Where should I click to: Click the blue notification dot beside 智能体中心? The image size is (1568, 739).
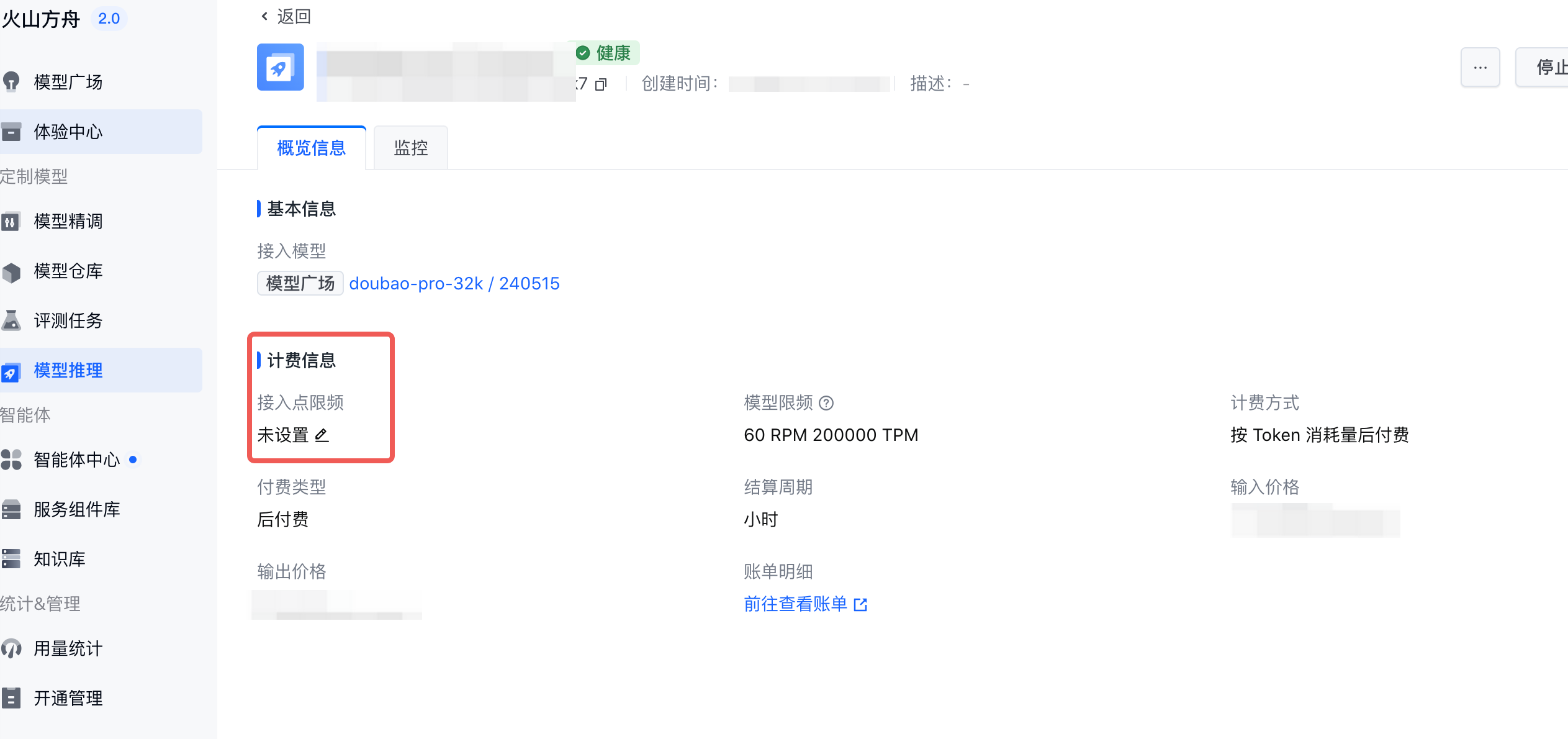point(133,460)
